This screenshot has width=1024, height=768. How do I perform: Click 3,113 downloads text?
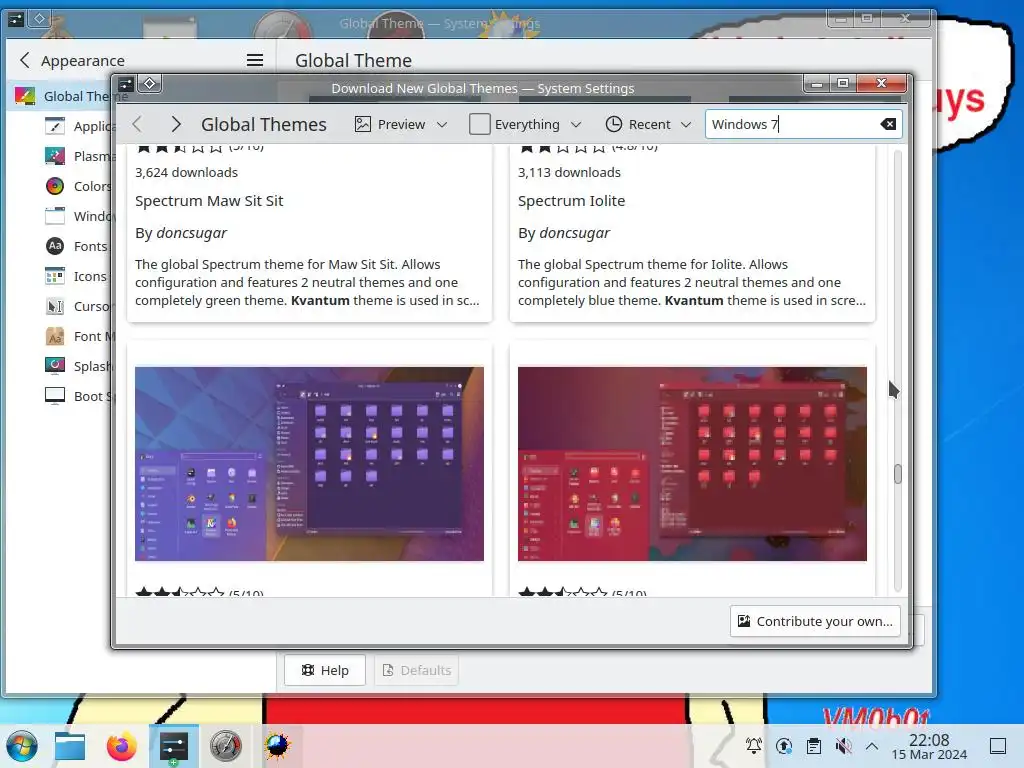[569, 172]
